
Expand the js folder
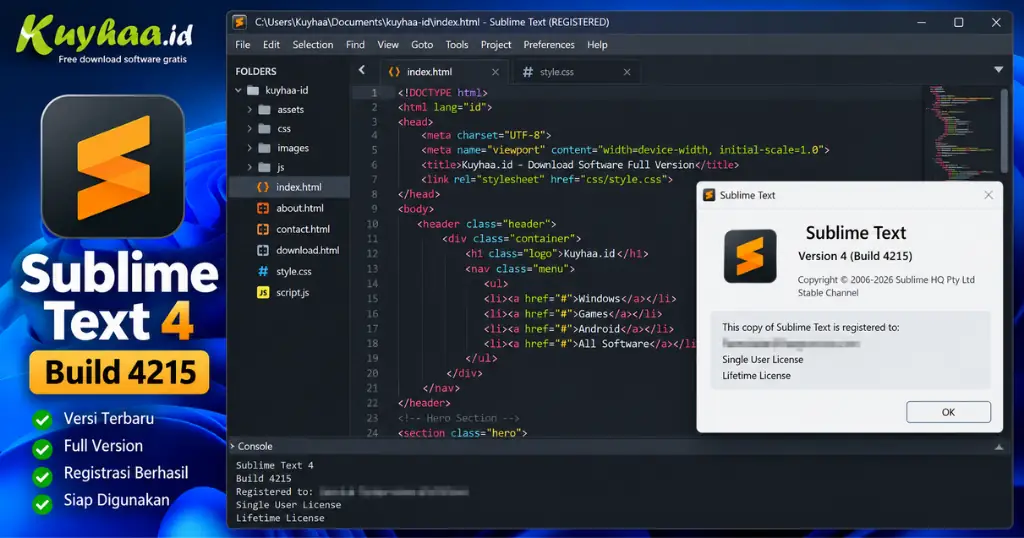point(249,167)
